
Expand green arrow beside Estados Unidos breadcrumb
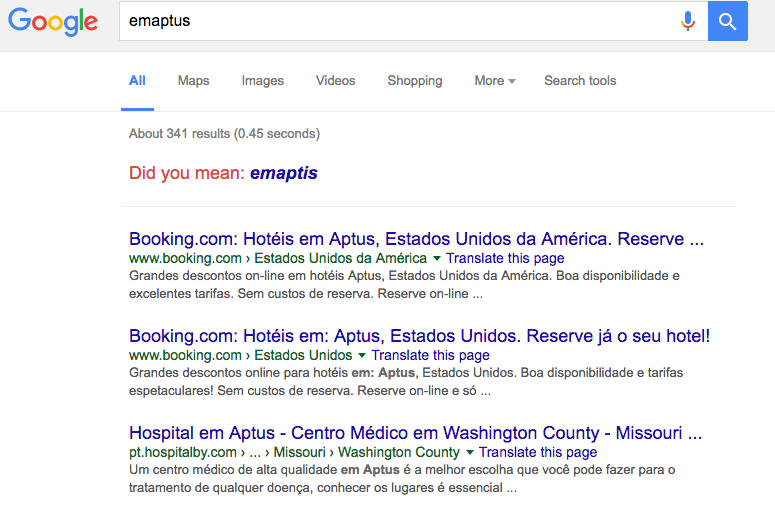(x=362, y=356)
